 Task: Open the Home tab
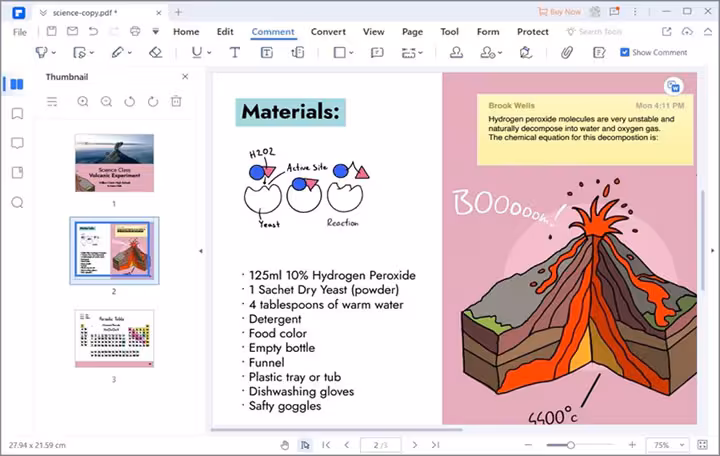(186, 32)
